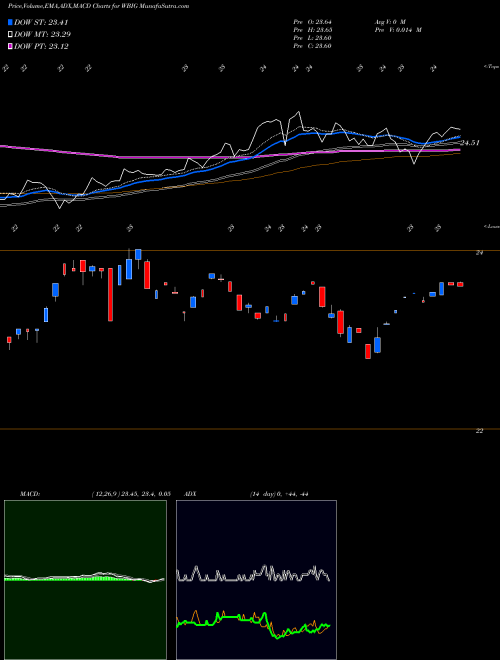Viewport: 500px width, 660px height.
Task: Click the 'ADX' panel heading
Action: [x=190, y=494]
